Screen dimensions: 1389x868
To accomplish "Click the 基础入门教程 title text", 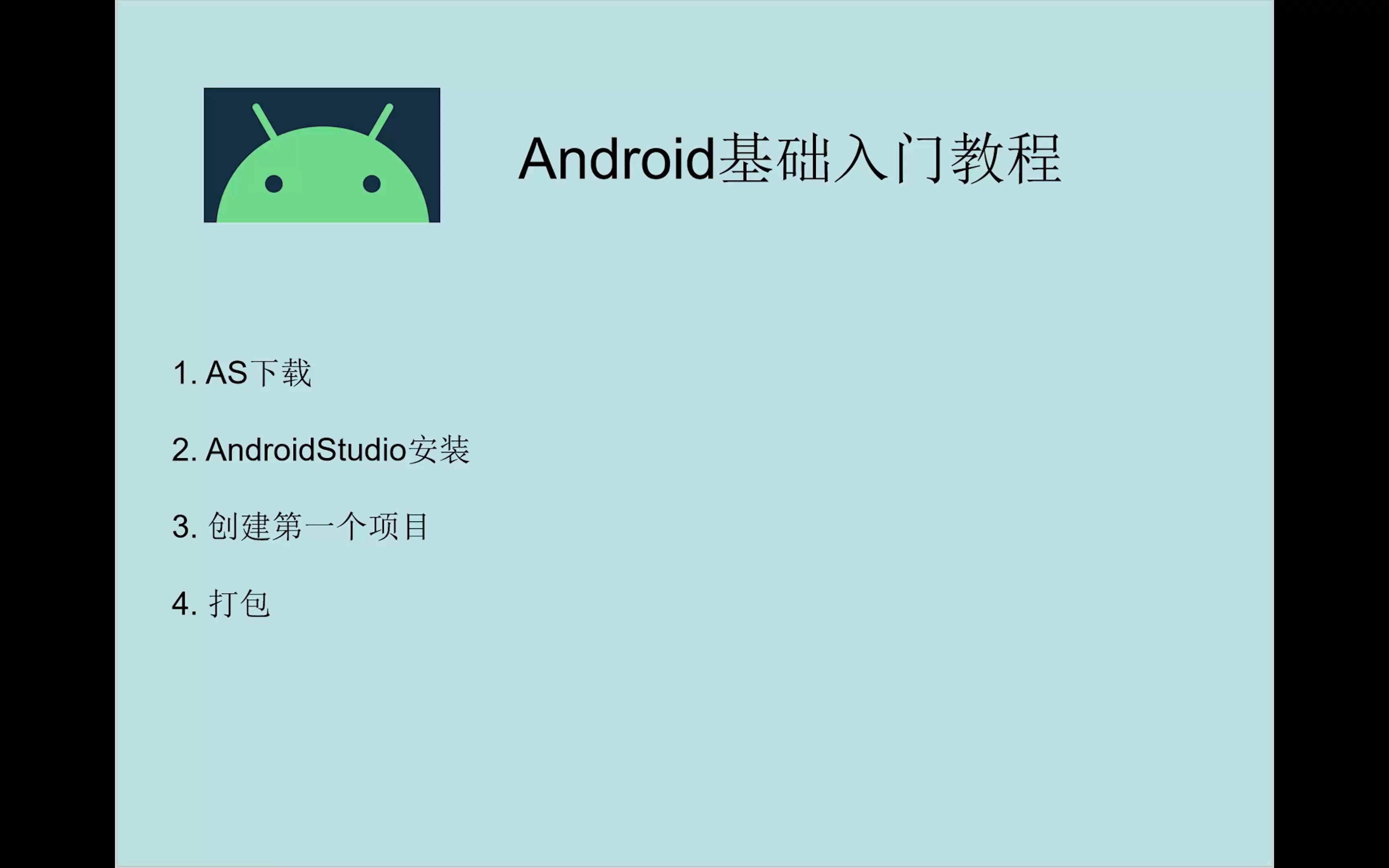I will [x=890, y=159].
